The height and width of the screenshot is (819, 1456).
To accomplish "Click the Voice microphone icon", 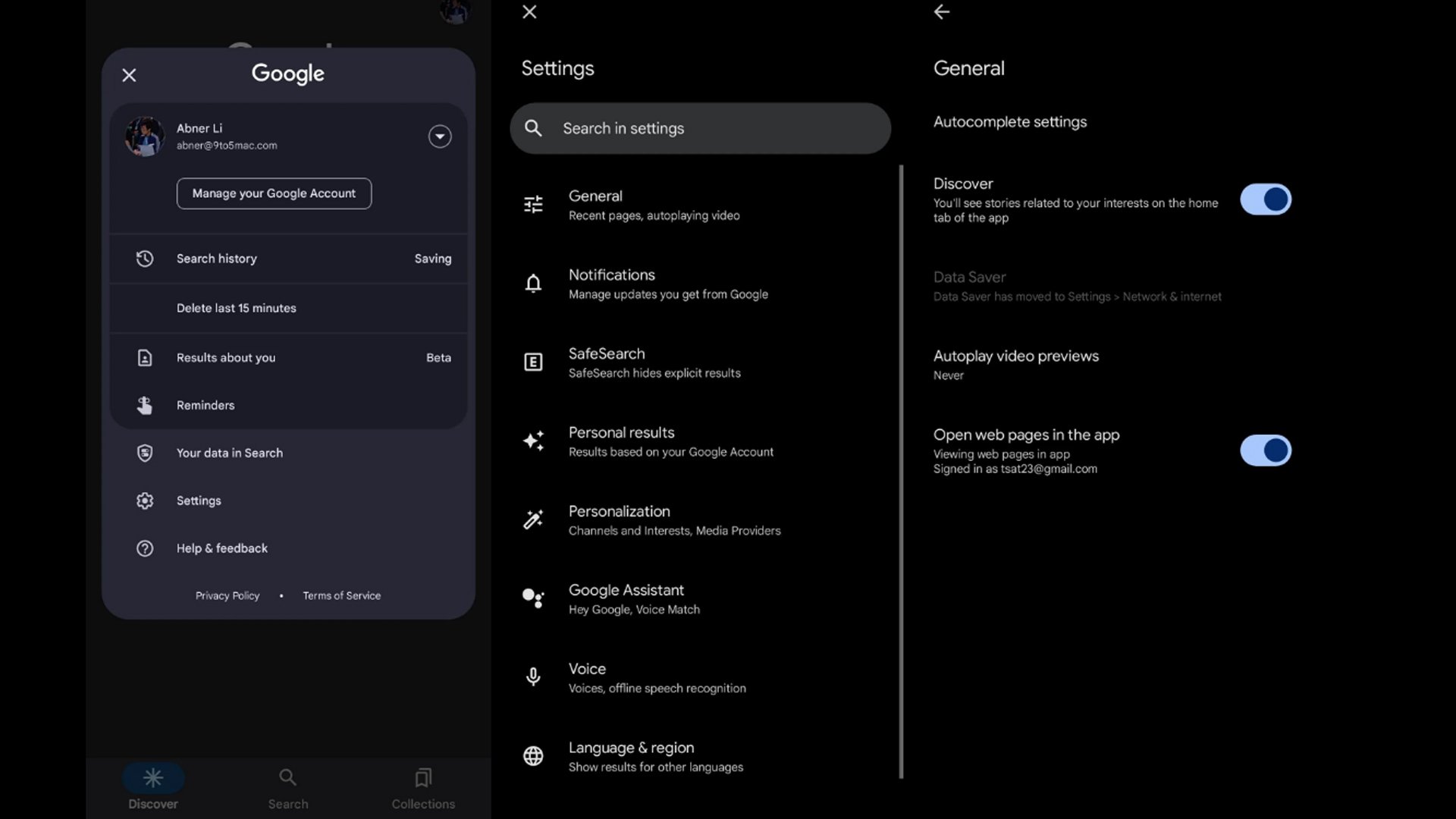I will point(533,677).
